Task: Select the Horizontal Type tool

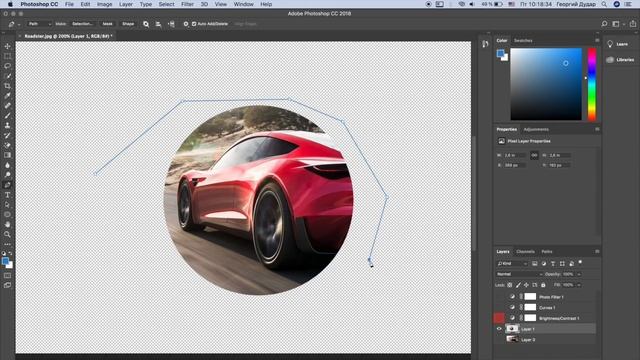Action: tap(7, 195)
